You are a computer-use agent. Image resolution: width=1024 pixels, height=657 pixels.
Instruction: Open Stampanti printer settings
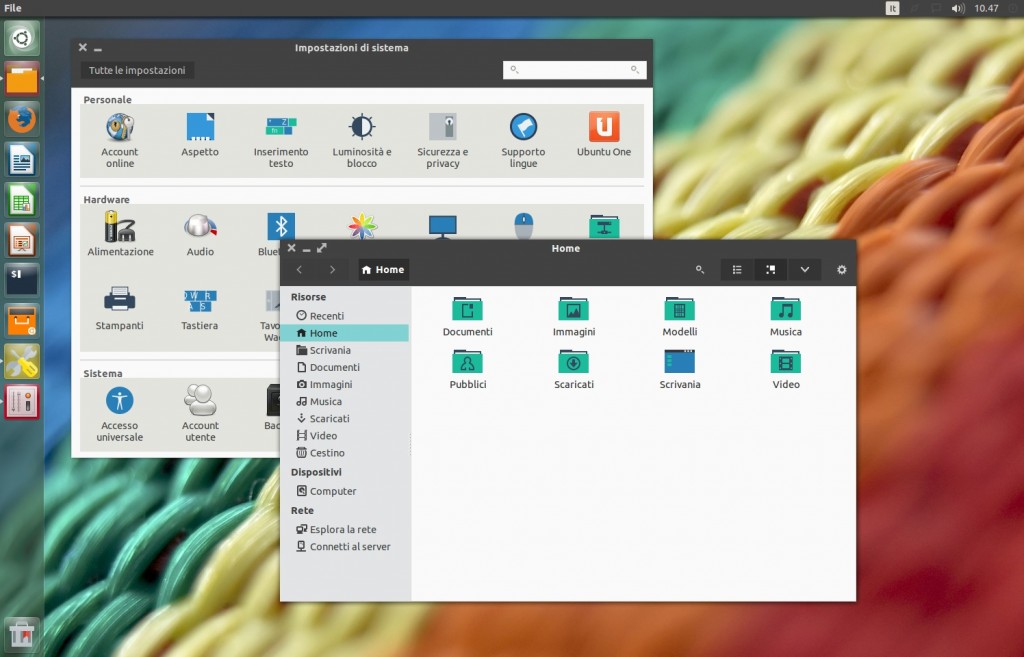(120, 299)
